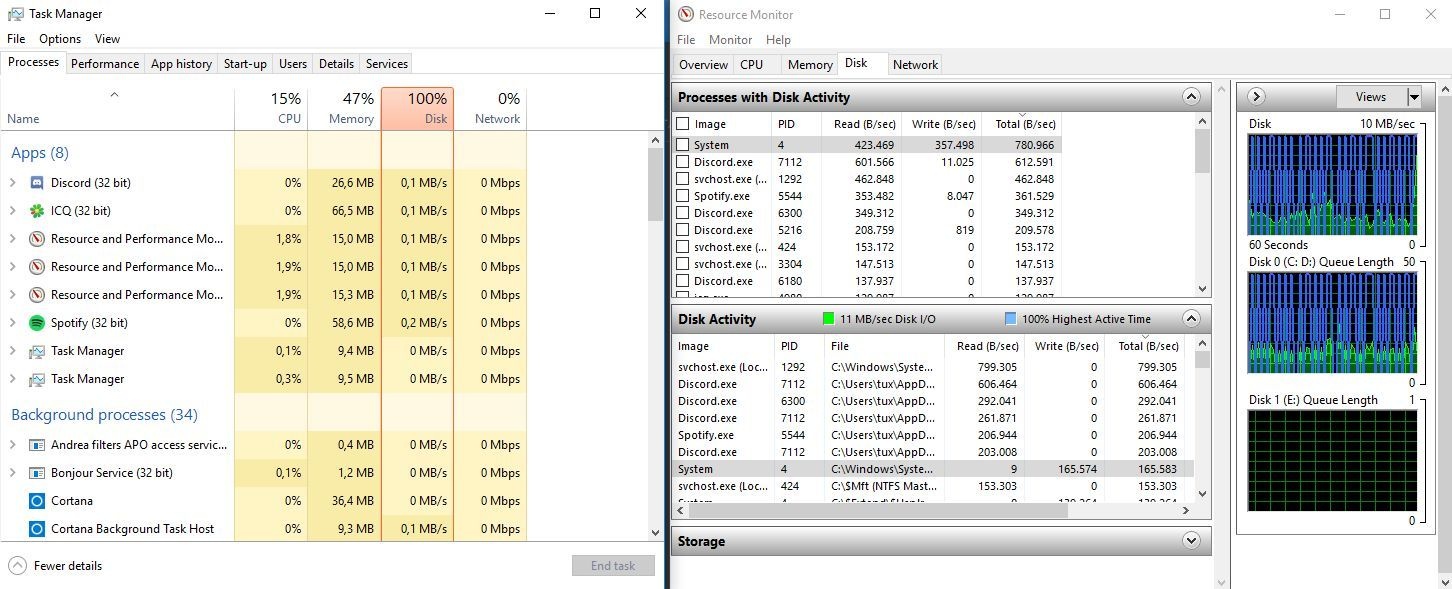
Task: Sort by the Memory column header
Action: (x=344, y=108)
